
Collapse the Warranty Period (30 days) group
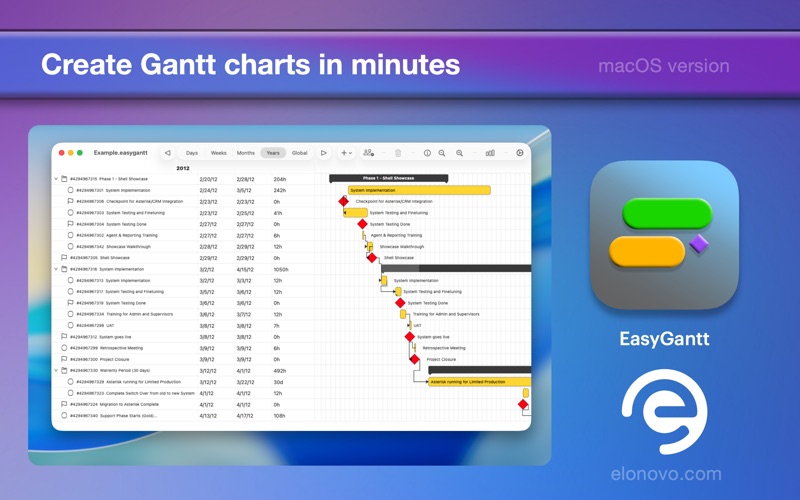pos(56,370)
